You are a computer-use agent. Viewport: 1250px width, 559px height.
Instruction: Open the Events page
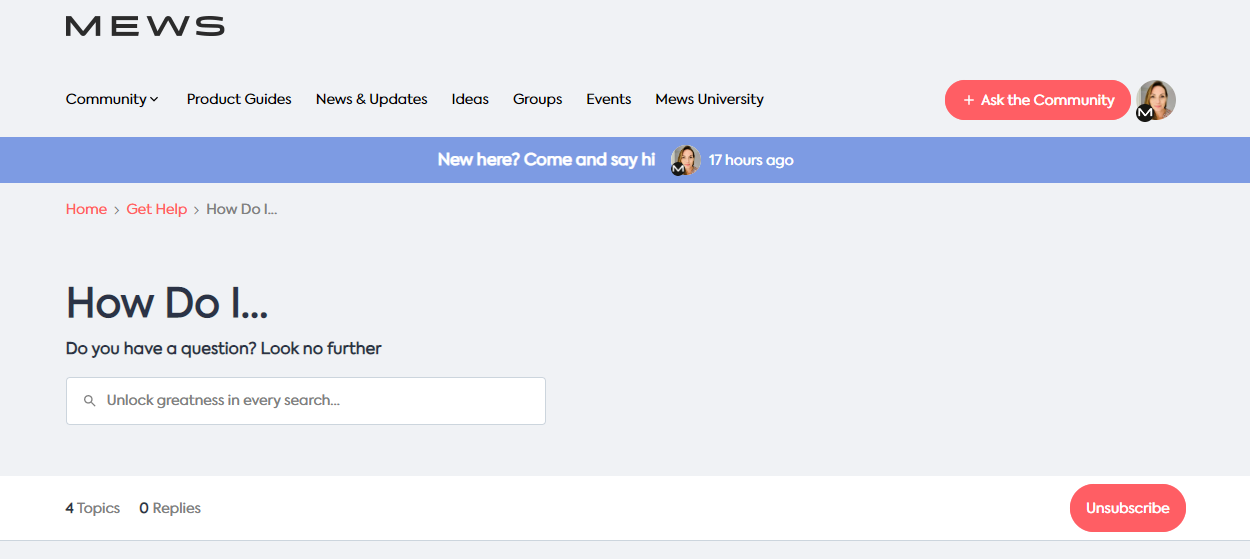(x=608, y=99)
